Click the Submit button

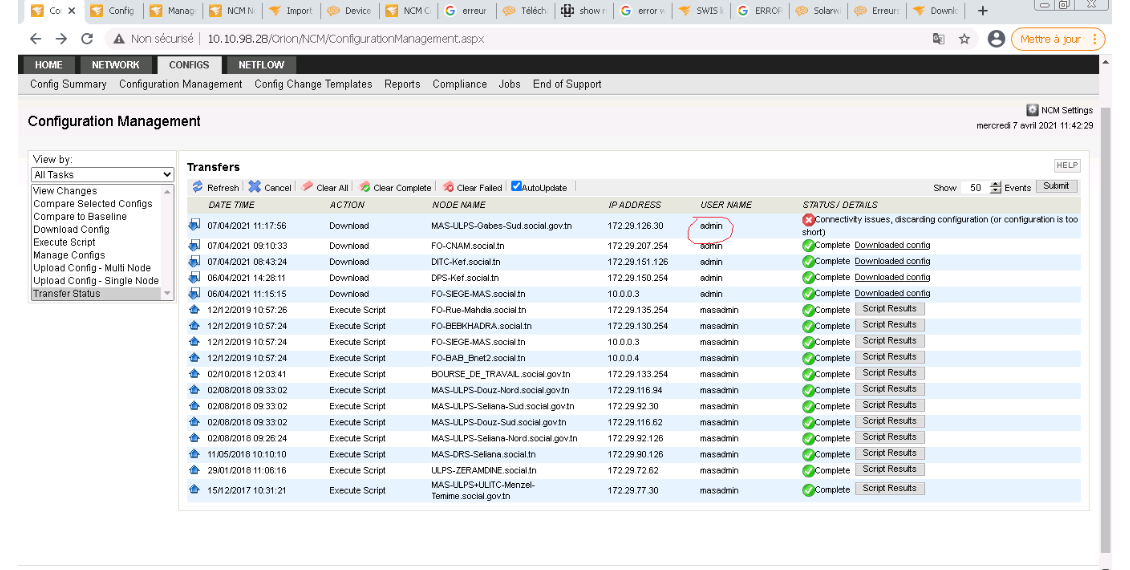1056,186
